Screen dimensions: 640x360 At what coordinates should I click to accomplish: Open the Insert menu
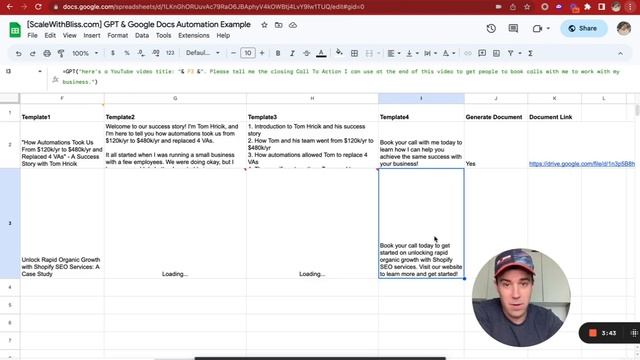tap(92, 36)
